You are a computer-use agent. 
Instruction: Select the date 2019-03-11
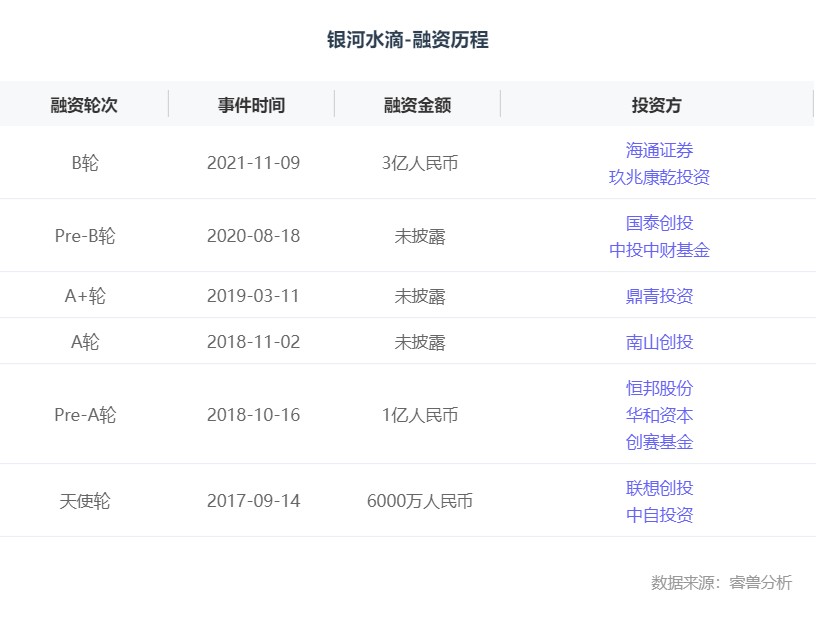[x=253, y=296]
